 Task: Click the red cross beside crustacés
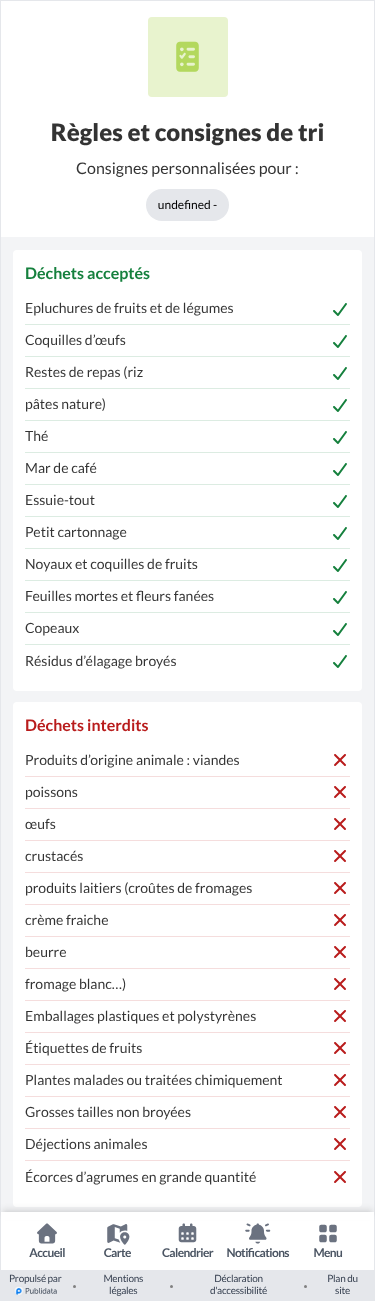pyautogui.click(x=340, y=856)
